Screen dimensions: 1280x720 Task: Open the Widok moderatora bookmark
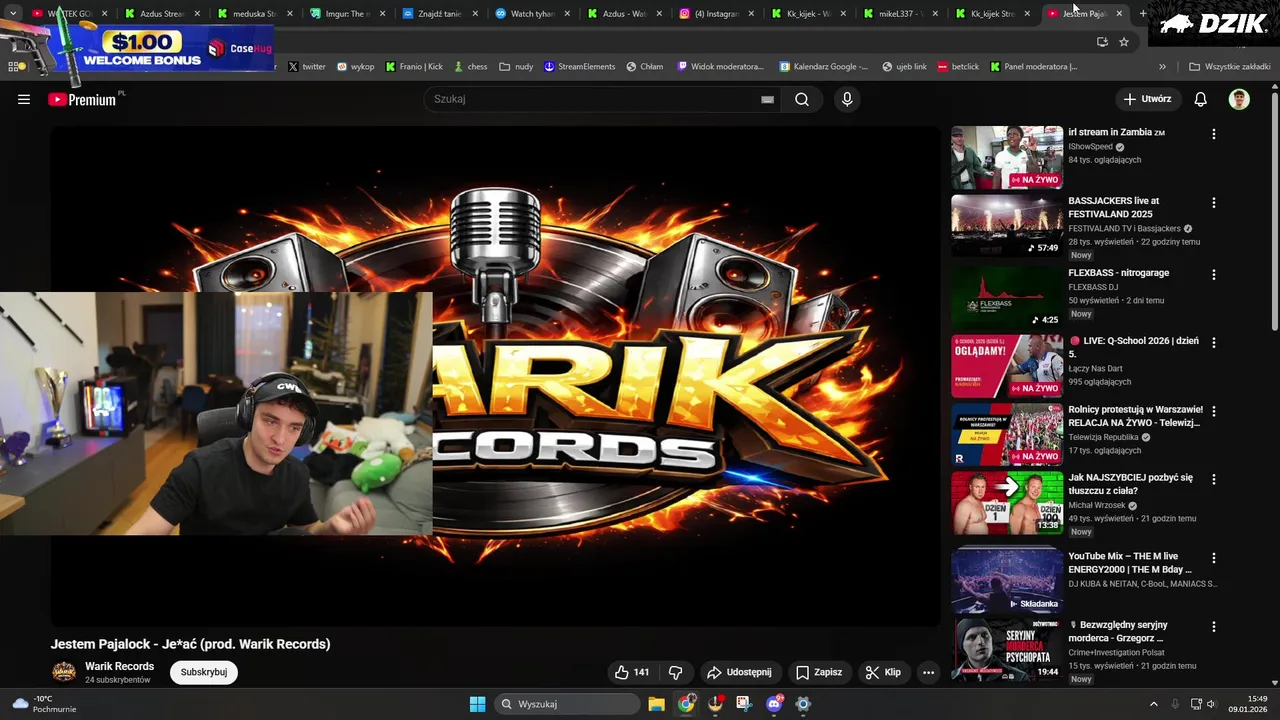coord(720,67)
